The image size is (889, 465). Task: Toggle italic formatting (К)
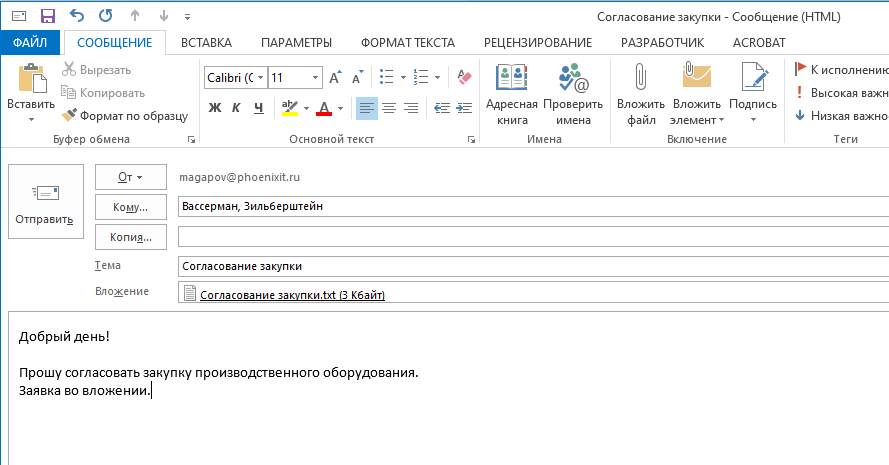(236, 108)
